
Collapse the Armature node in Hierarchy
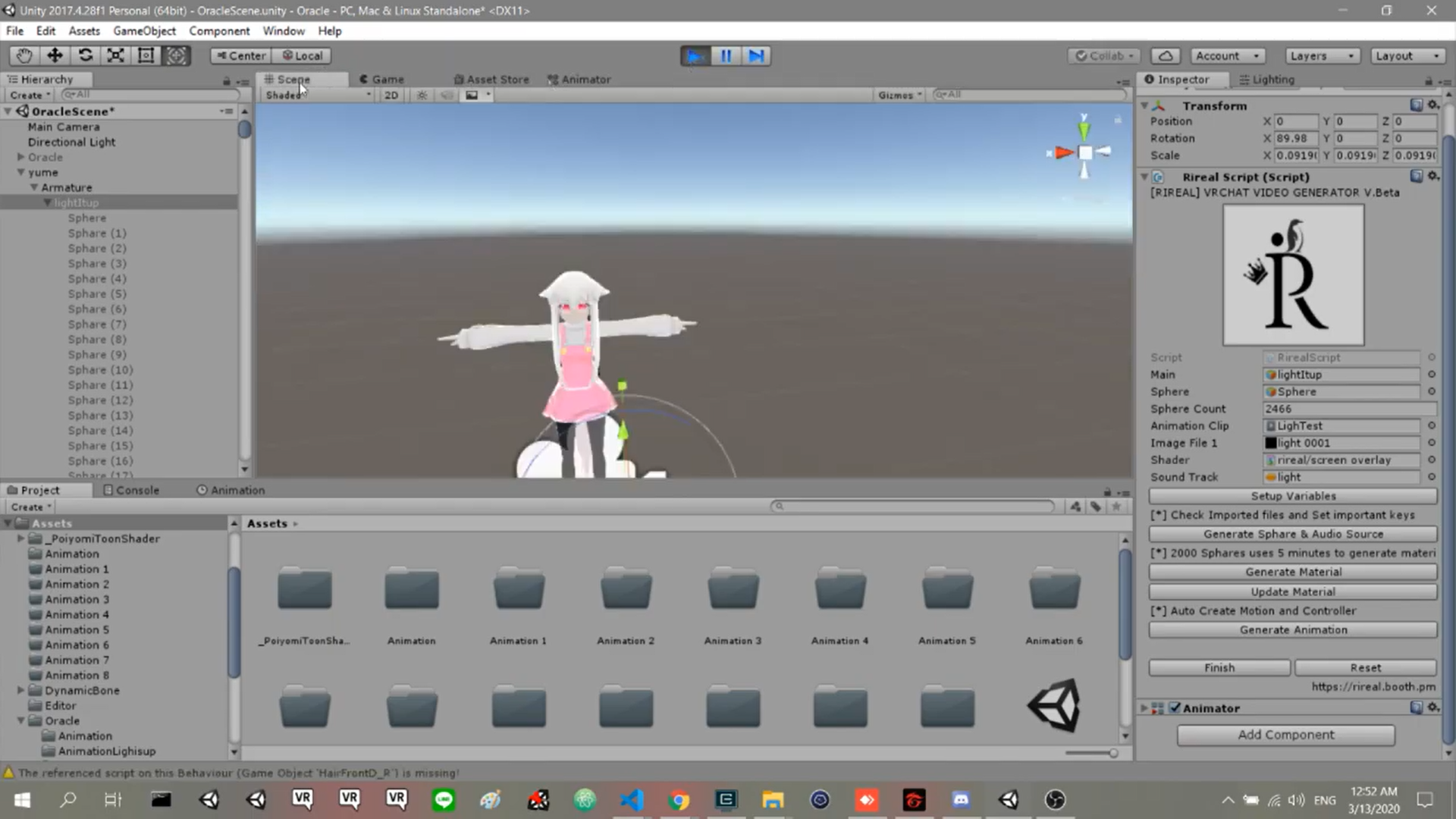(34, 187)
